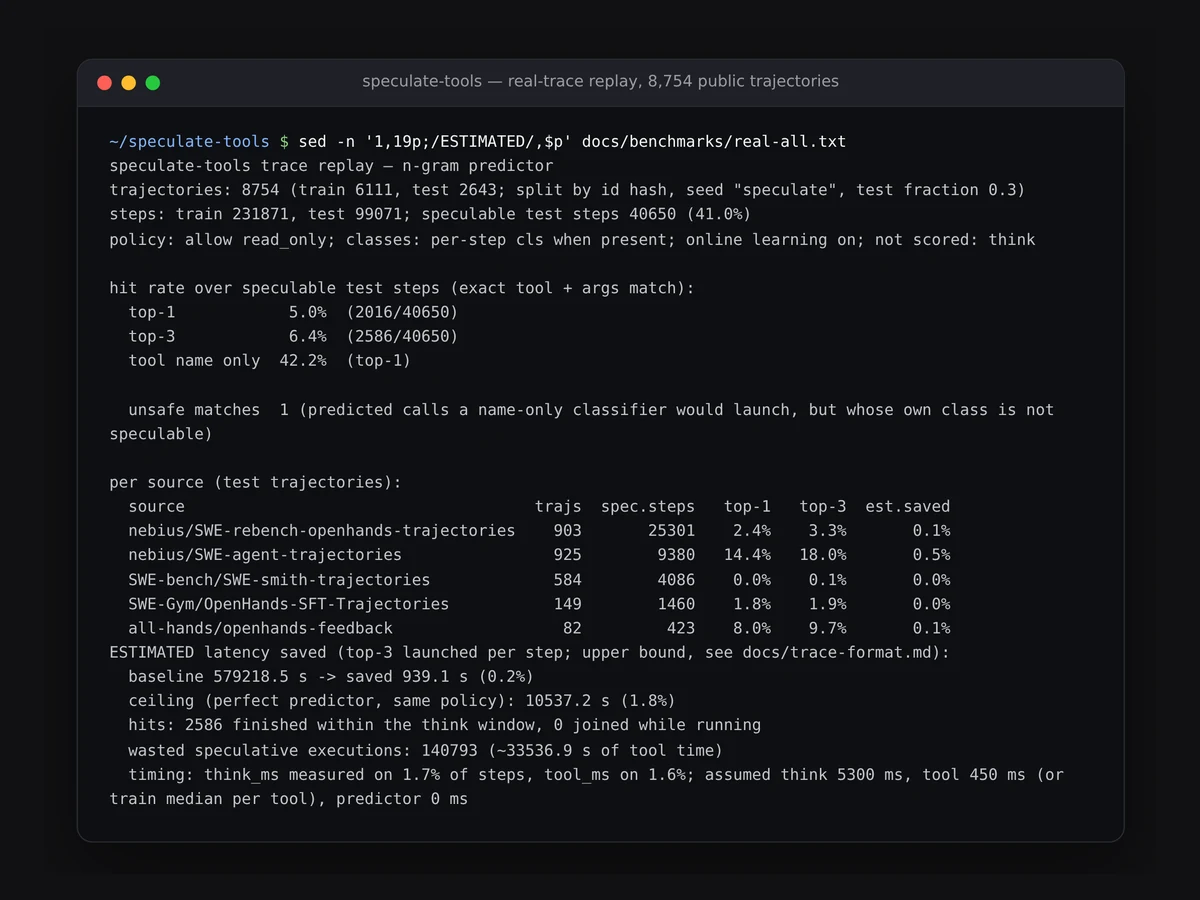Click the '14.4%' top-1 value
The width and height of the screenshot is (1200, 900).
point(746,555)
